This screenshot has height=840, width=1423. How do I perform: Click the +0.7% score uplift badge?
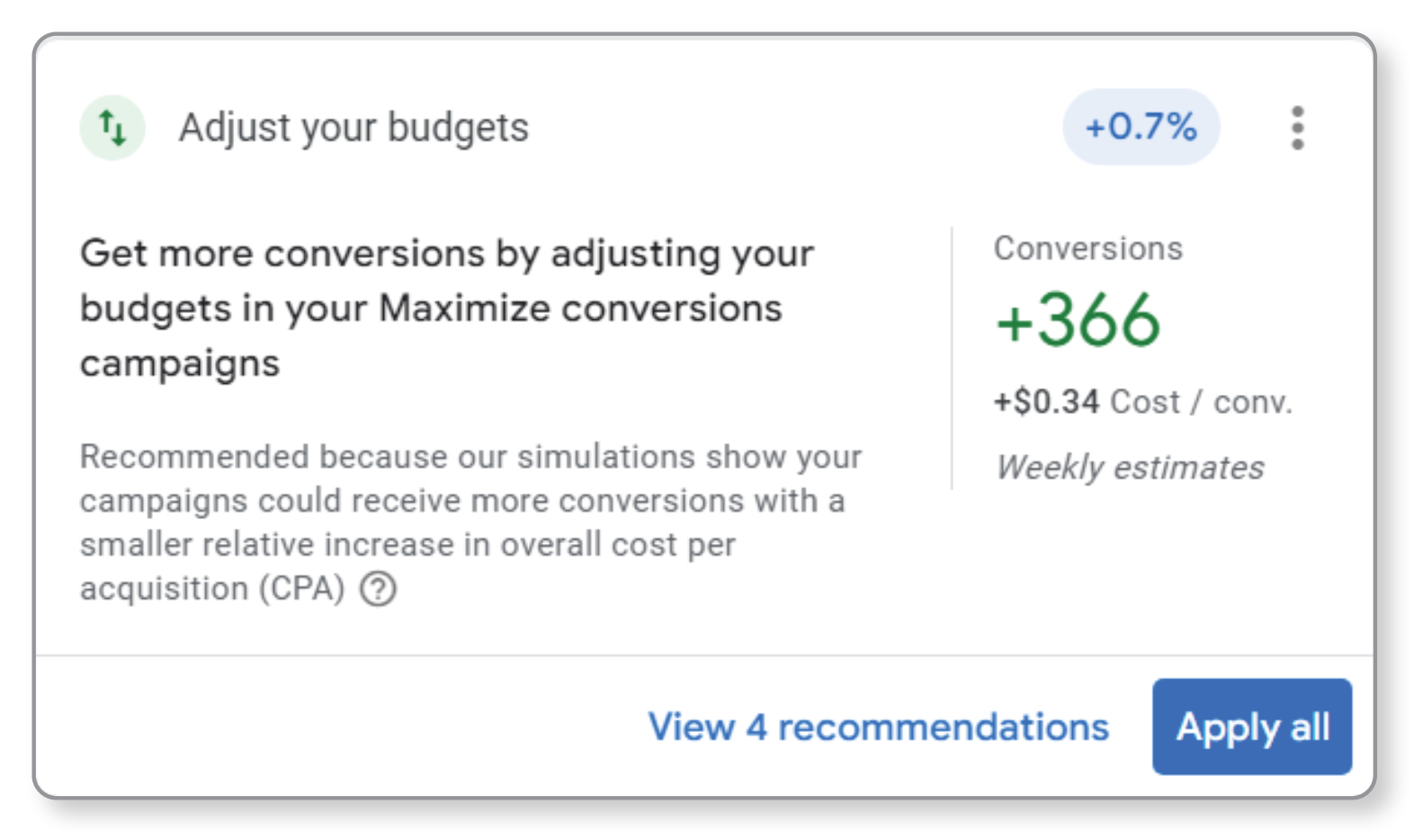coord(1141,127)
